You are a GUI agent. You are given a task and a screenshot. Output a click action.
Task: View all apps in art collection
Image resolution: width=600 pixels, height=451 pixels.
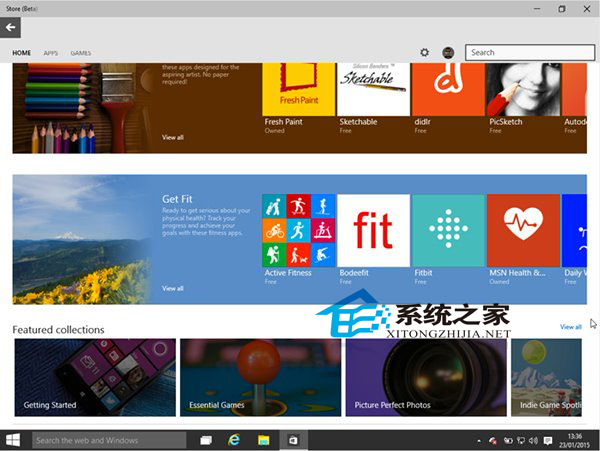(x=173, y=137)
